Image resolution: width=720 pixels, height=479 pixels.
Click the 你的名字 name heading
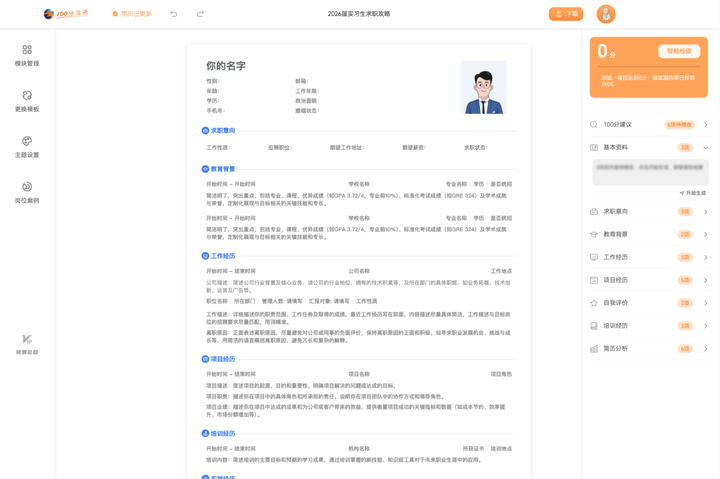tap(225, 66)
